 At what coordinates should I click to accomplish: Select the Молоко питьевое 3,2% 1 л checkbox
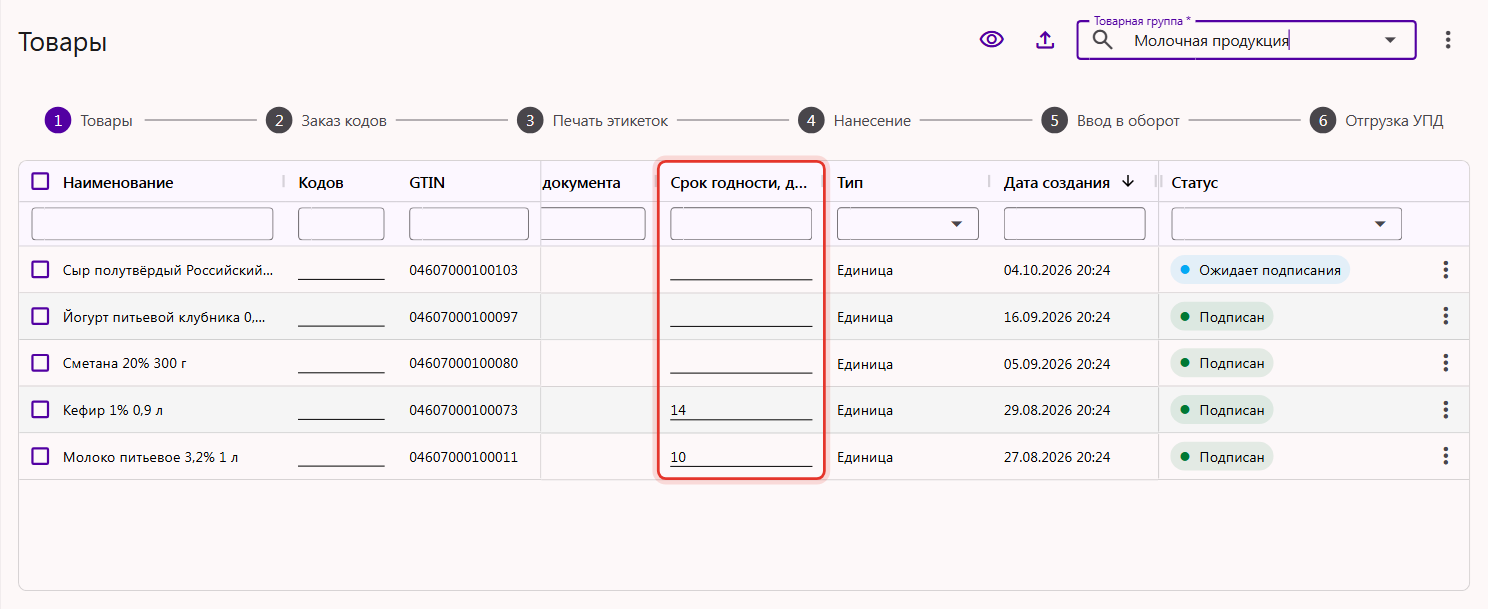click(x=40, y=456)
